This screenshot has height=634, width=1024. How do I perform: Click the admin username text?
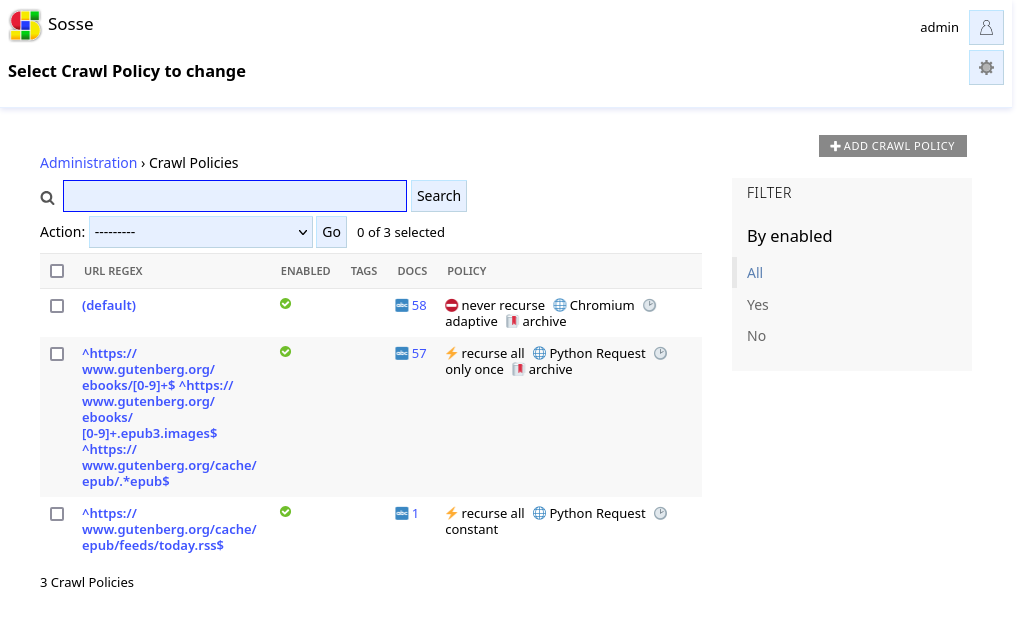[939, 27]
